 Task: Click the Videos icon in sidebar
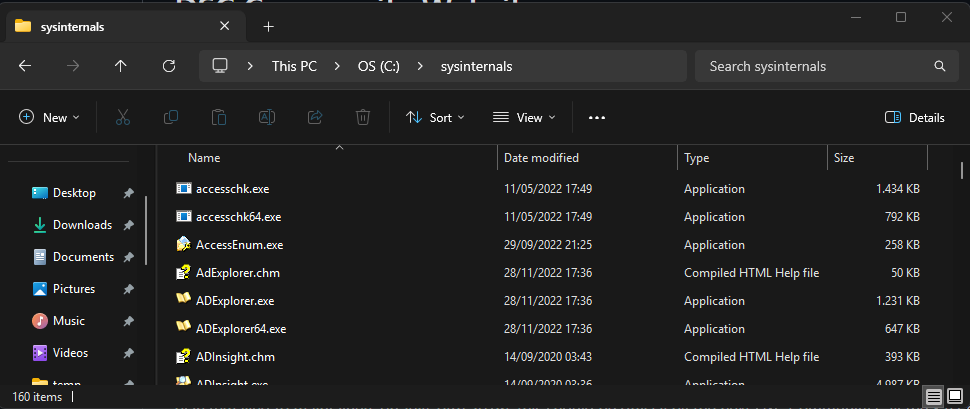pyautogui.click(x=40, y=353)
